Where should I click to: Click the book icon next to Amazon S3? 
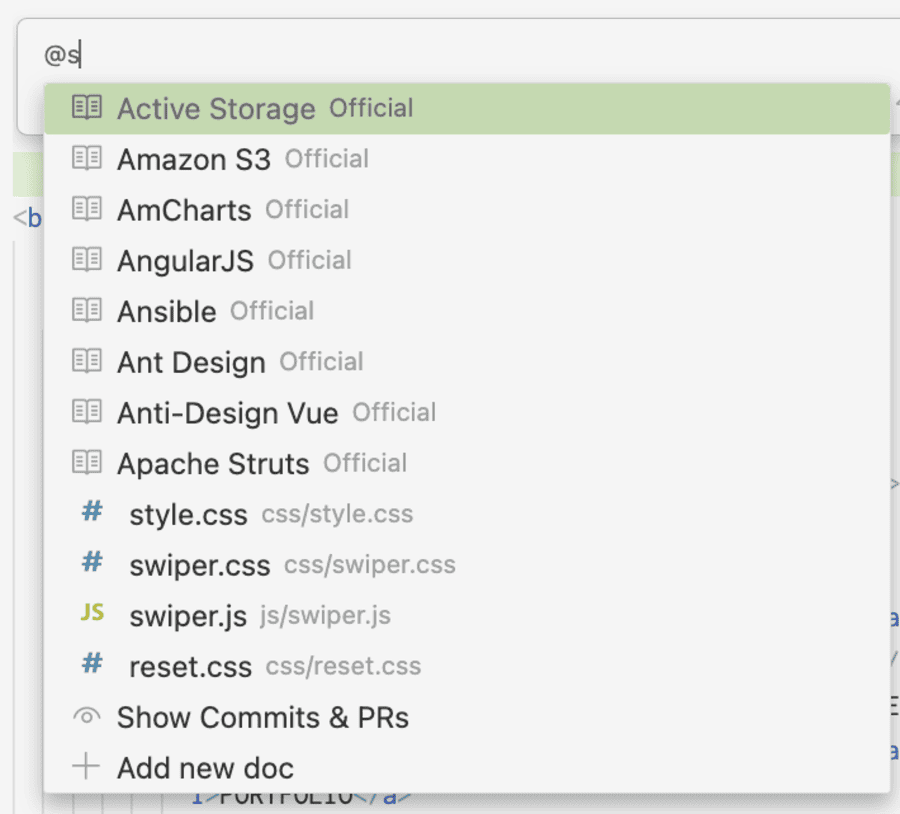click(x=87, y=158)
